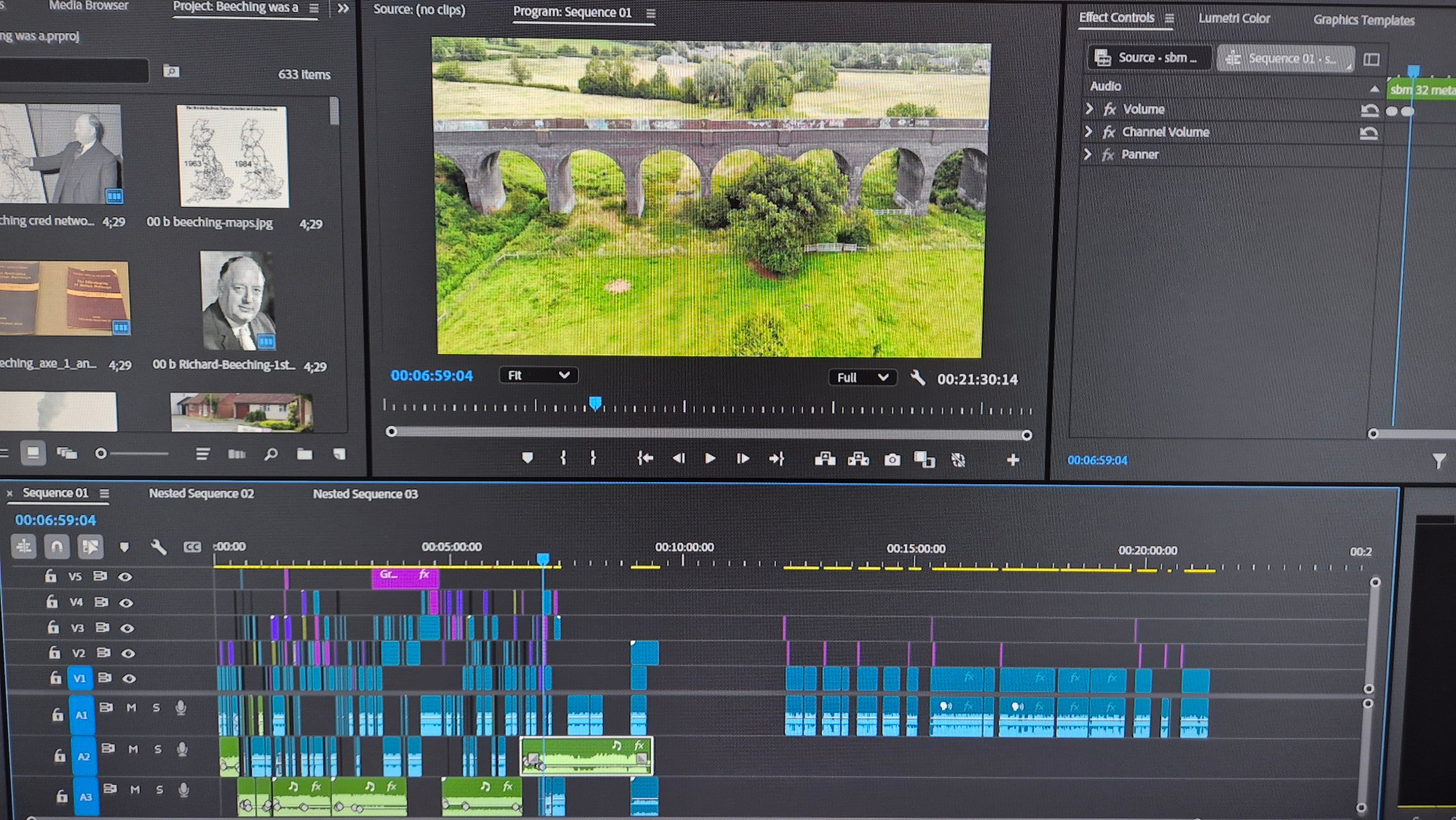The width and height of the screenshot is (1456, 820).
Task: Open Sequence 01 timeline panel menu
Action: pos(104,493)
